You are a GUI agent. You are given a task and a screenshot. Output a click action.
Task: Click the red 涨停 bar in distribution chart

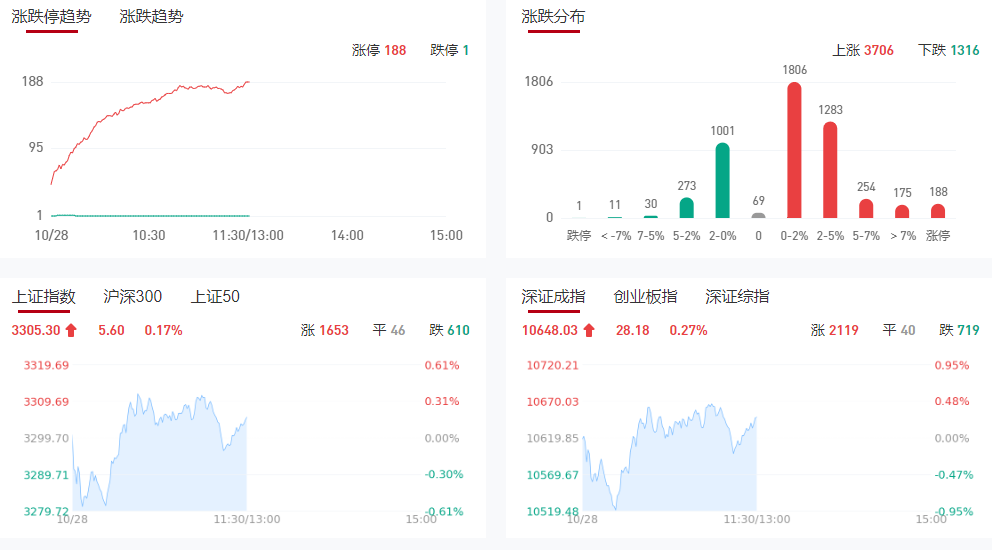pyautogui.click(x=938, y=211)
